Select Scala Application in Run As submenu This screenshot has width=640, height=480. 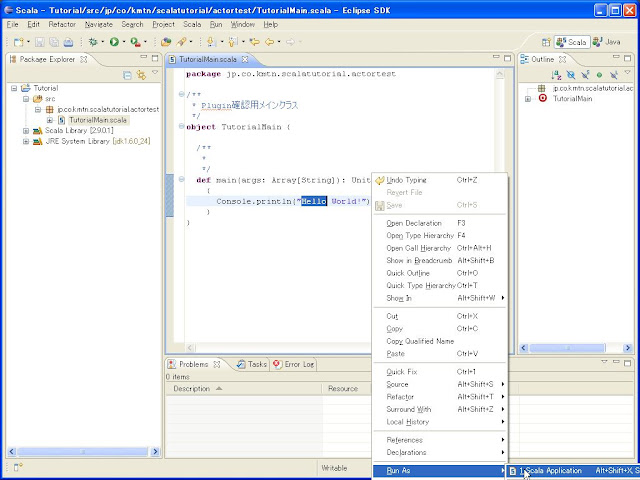pos(549,470)
